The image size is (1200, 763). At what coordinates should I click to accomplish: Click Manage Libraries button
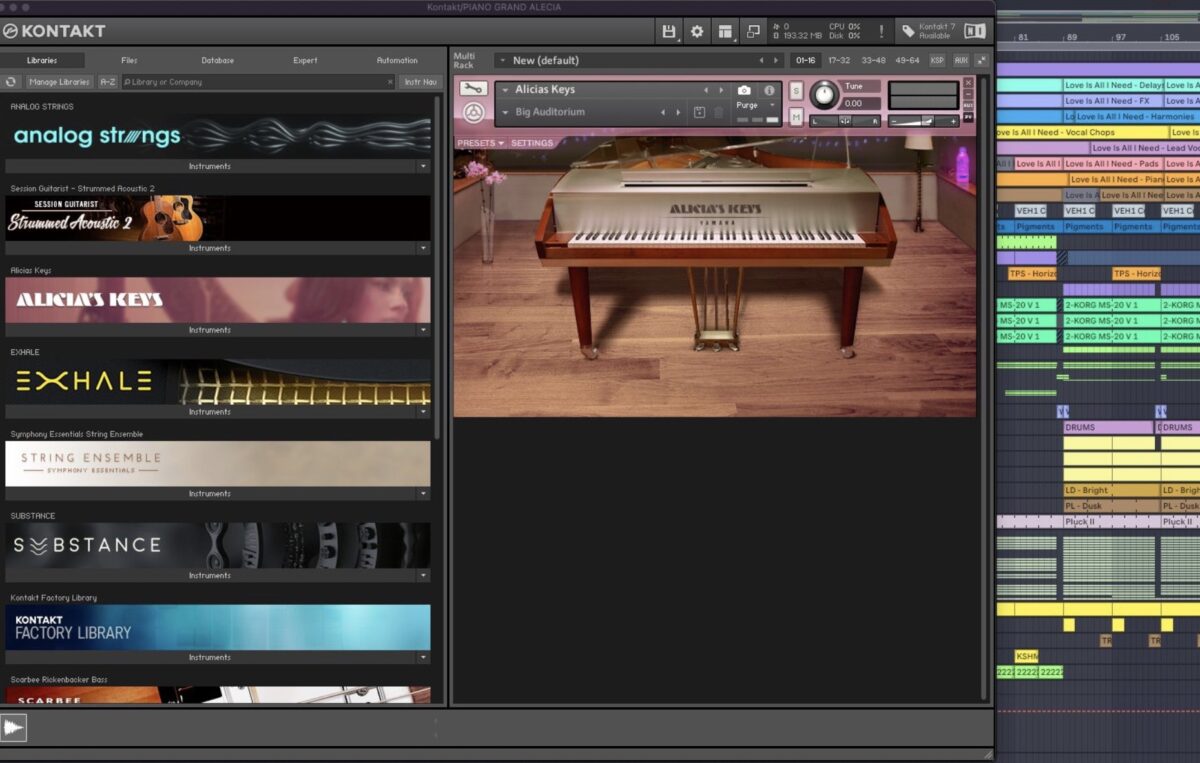tap(59, 82)
